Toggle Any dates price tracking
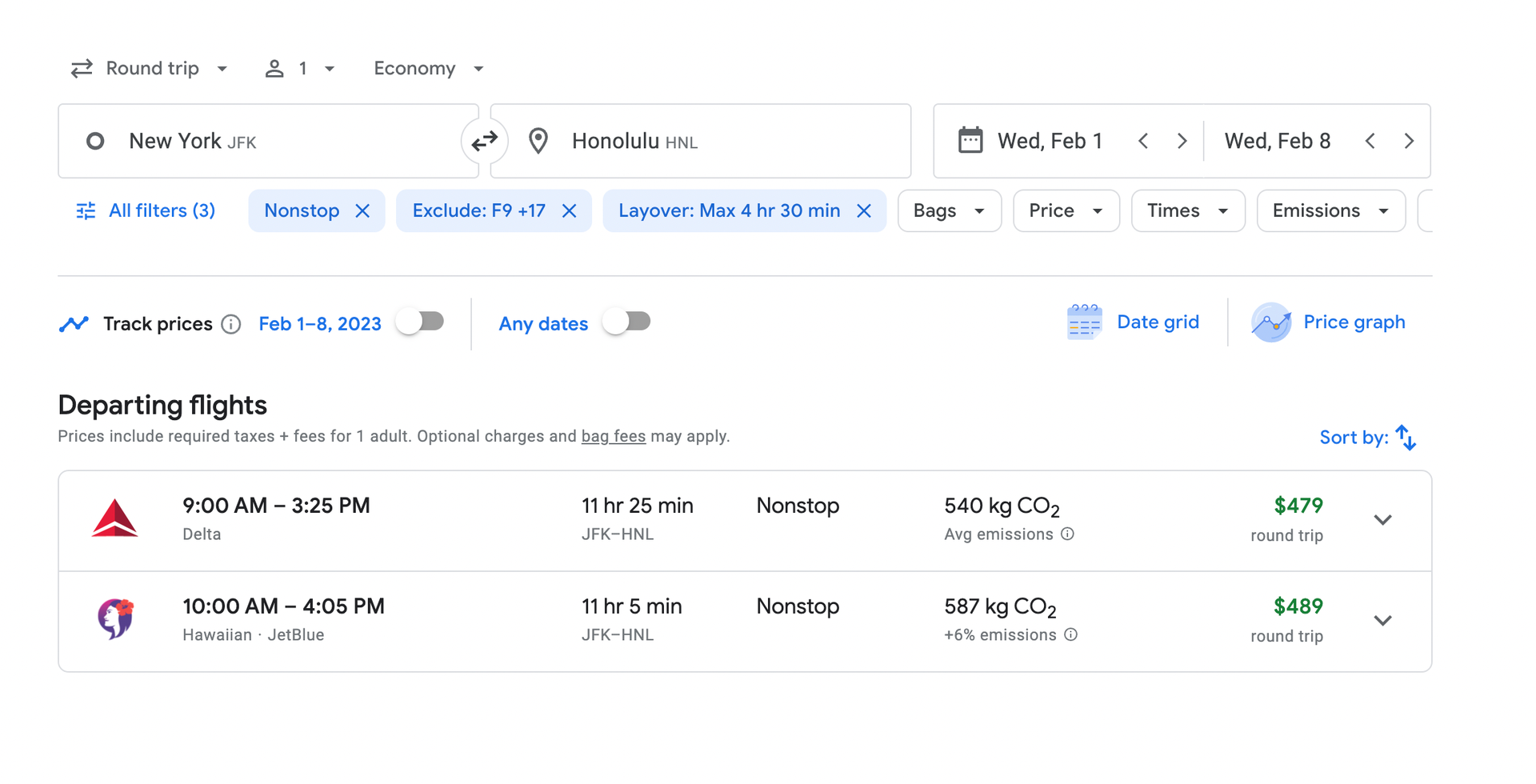The image size is (1536, 784). click(627, 322)
